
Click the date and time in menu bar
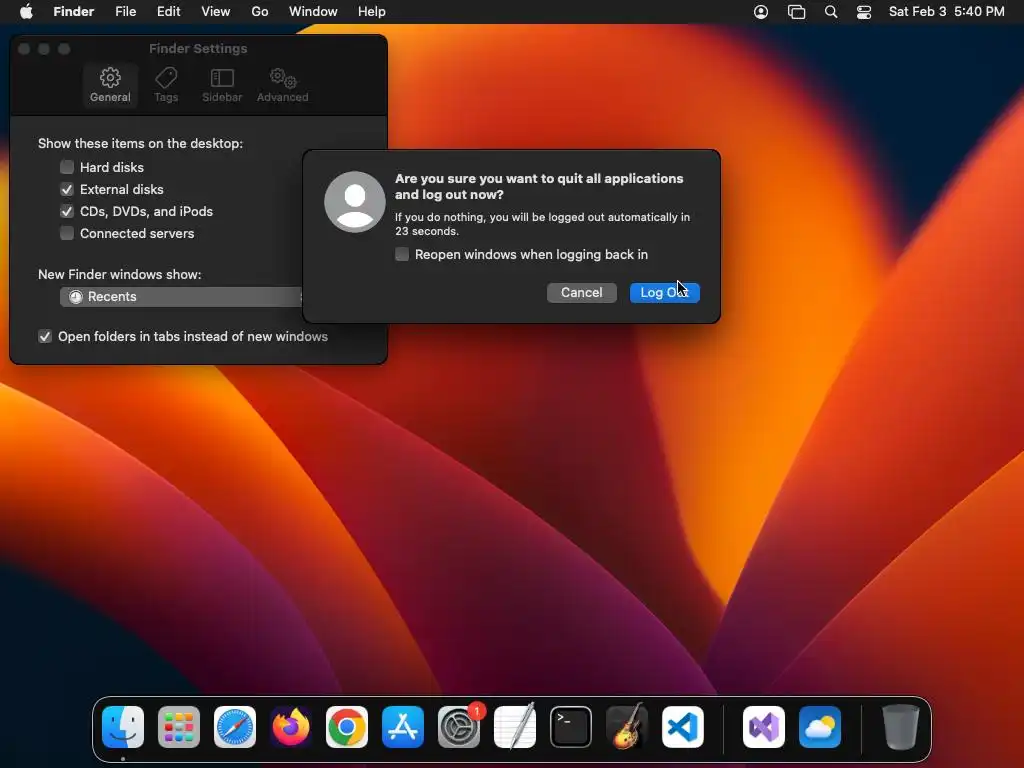946,12
